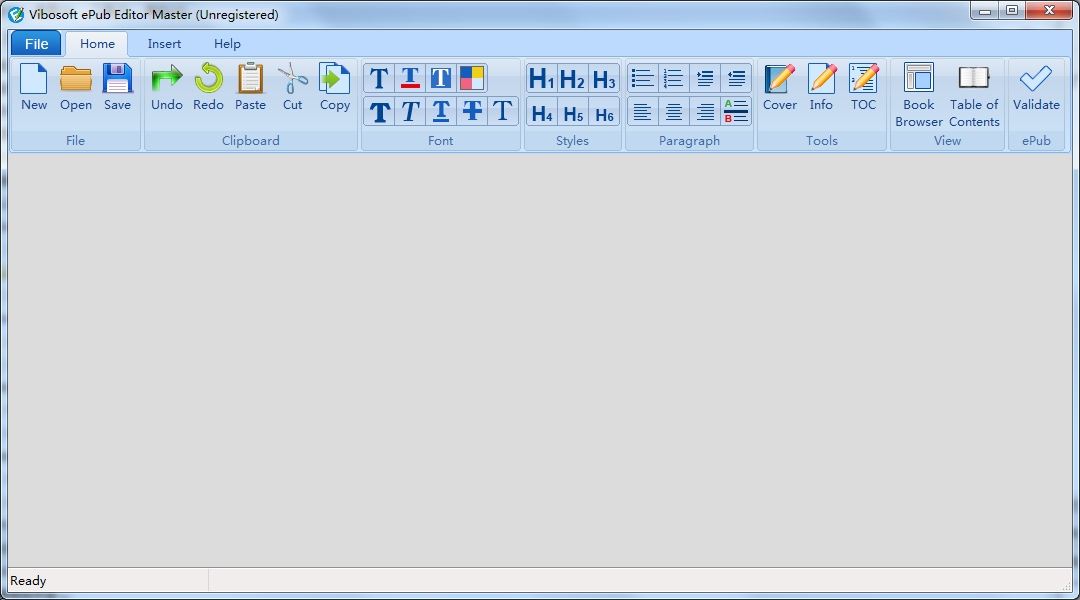Create a new document with New icon
Image resolution: width=1080 pixels, height=600 pixels.
pos(34,87)
